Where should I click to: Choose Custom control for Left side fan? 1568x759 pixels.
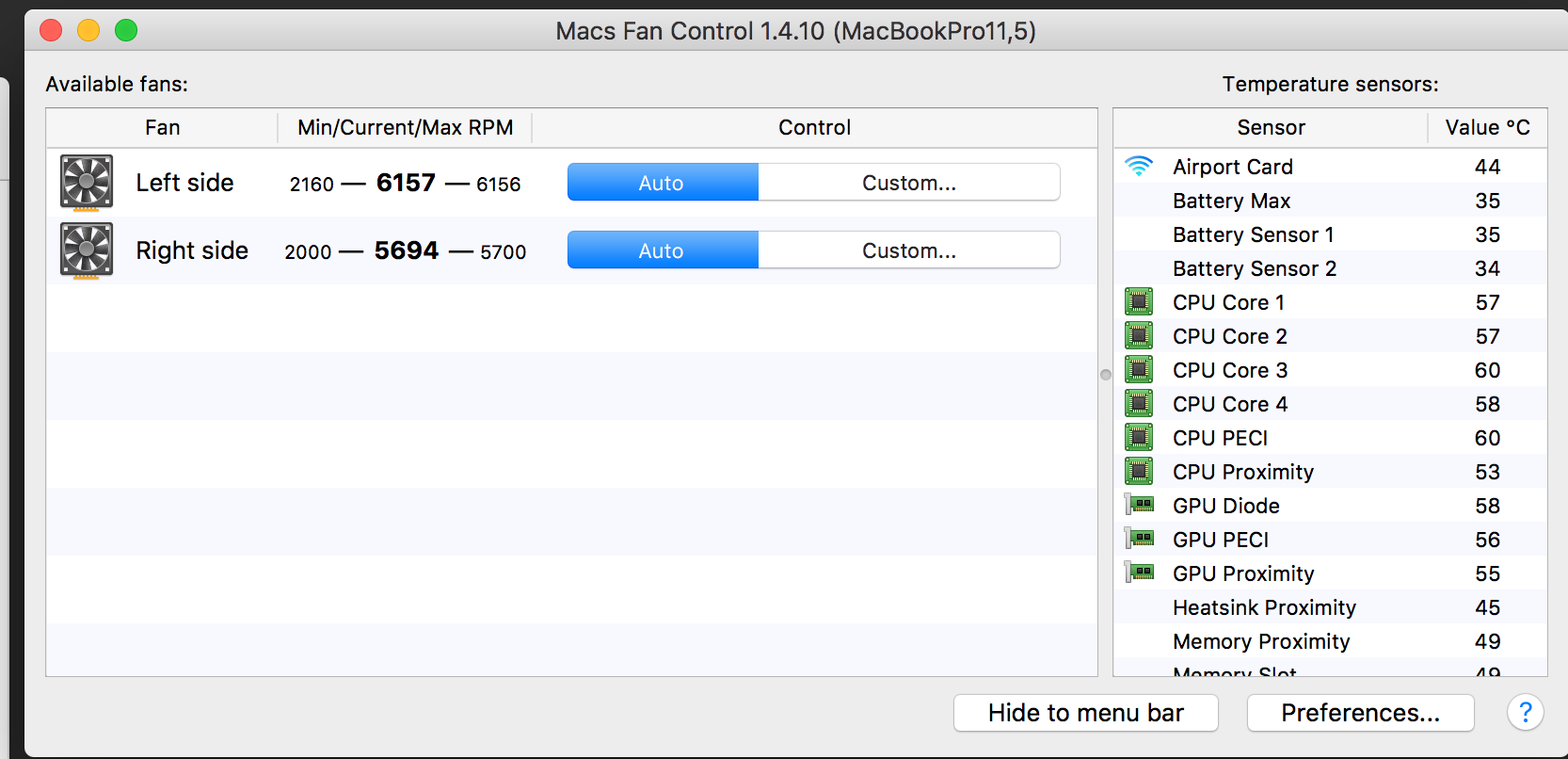[909, 183]
